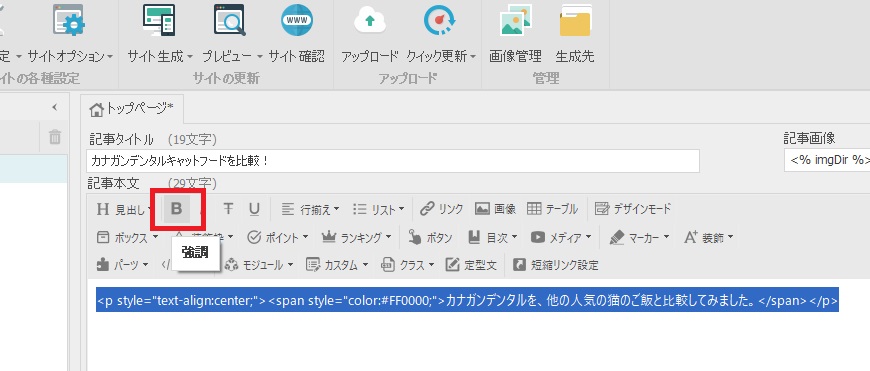Screen dimensions: 870x371
Task: Open the サイトオプション settings icon
Action: pyautogui.click(x=69, y=21)
